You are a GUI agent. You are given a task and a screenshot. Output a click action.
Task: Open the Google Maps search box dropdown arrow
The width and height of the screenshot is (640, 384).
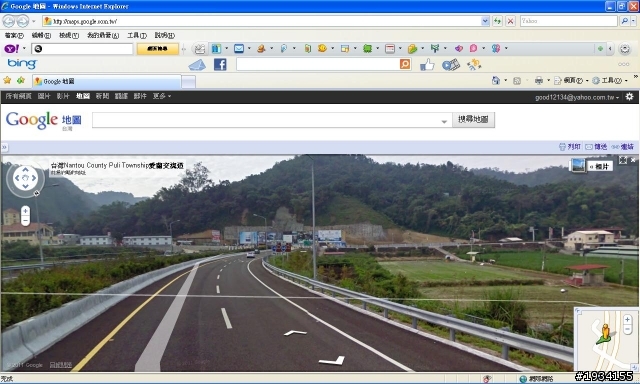click(444, 122)
